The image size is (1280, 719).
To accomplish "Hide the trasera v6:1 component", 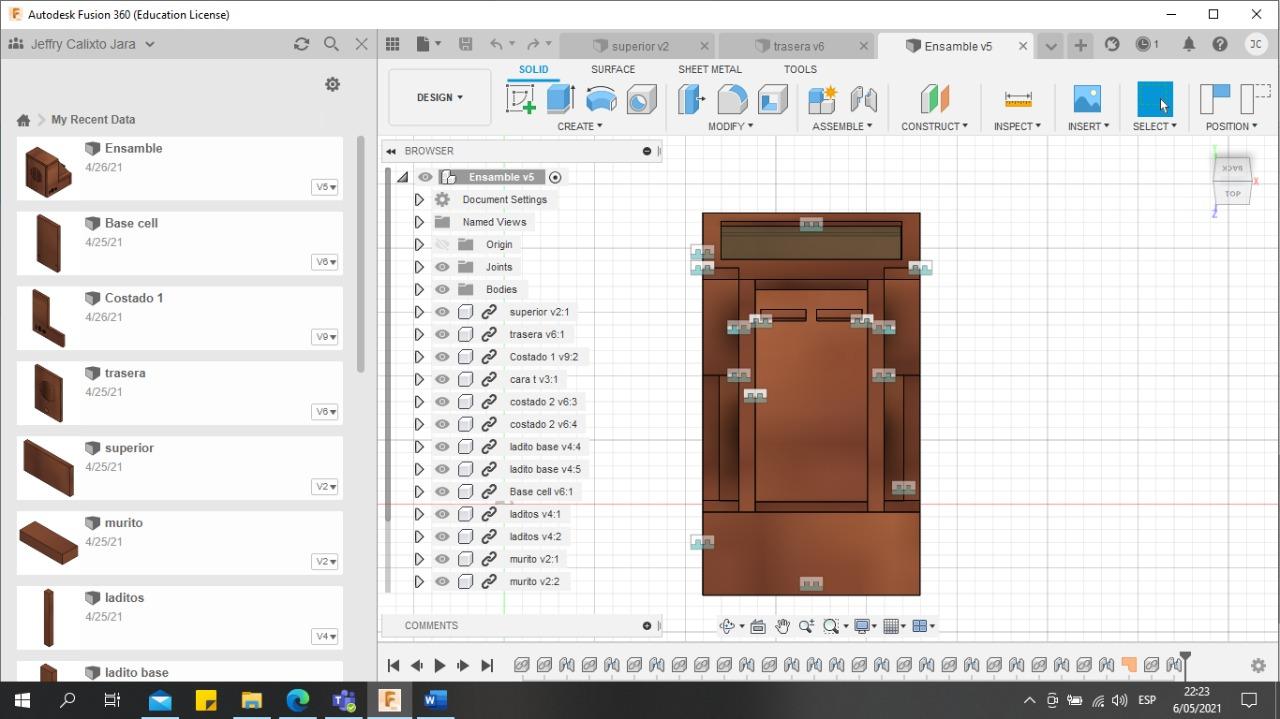I will pyautogui.click(x=442, y=334).
